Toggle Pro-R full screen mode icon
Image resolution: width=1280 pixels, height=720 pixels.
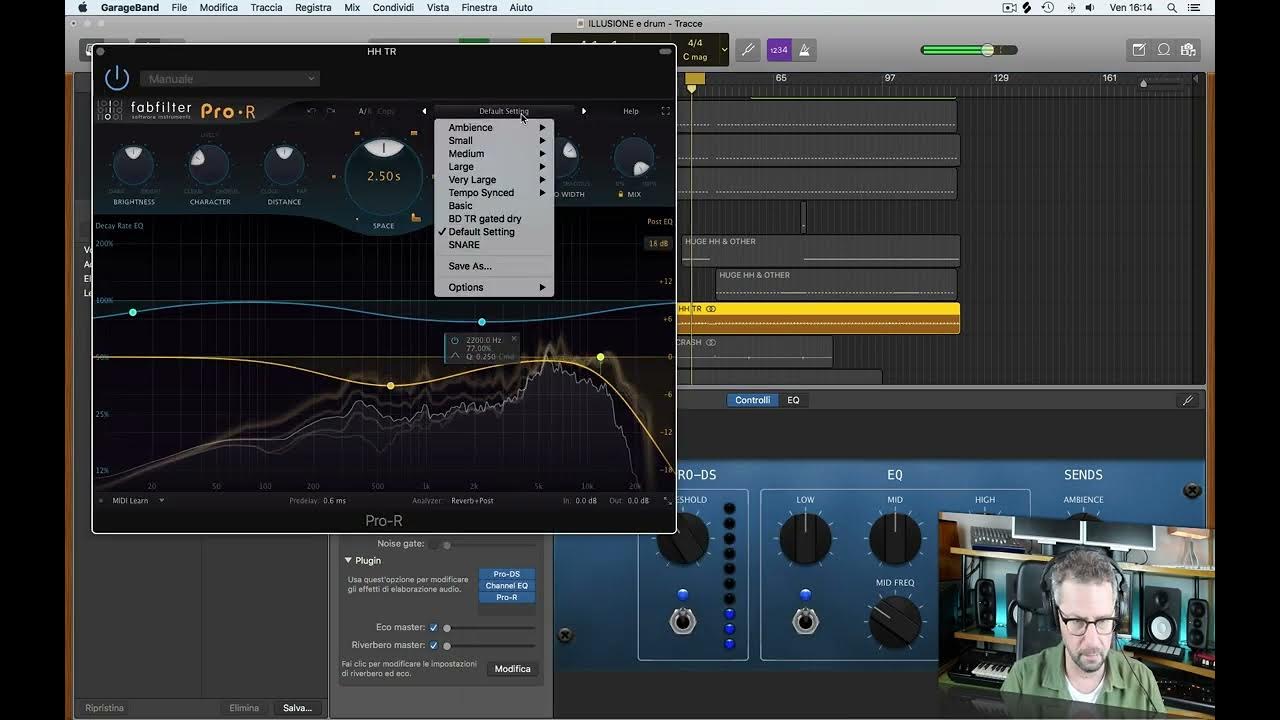click(665, 111)
